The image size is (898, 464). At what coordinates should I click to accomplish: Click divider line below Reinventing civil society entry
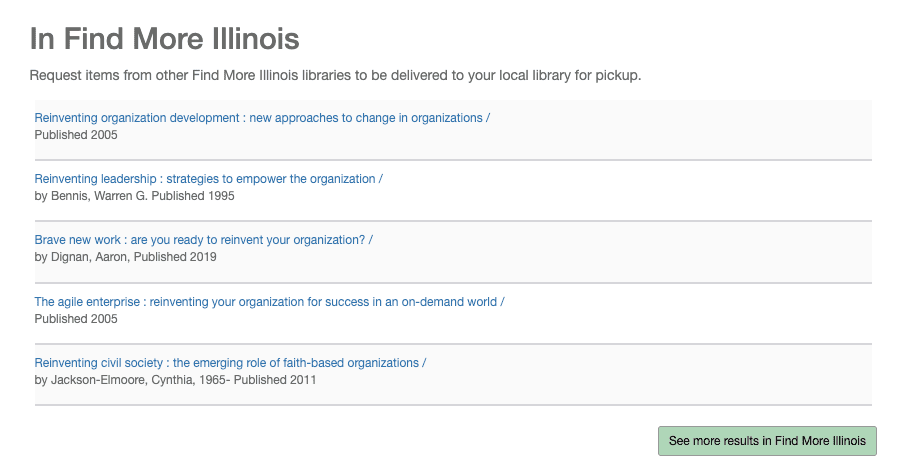point(453,405)
